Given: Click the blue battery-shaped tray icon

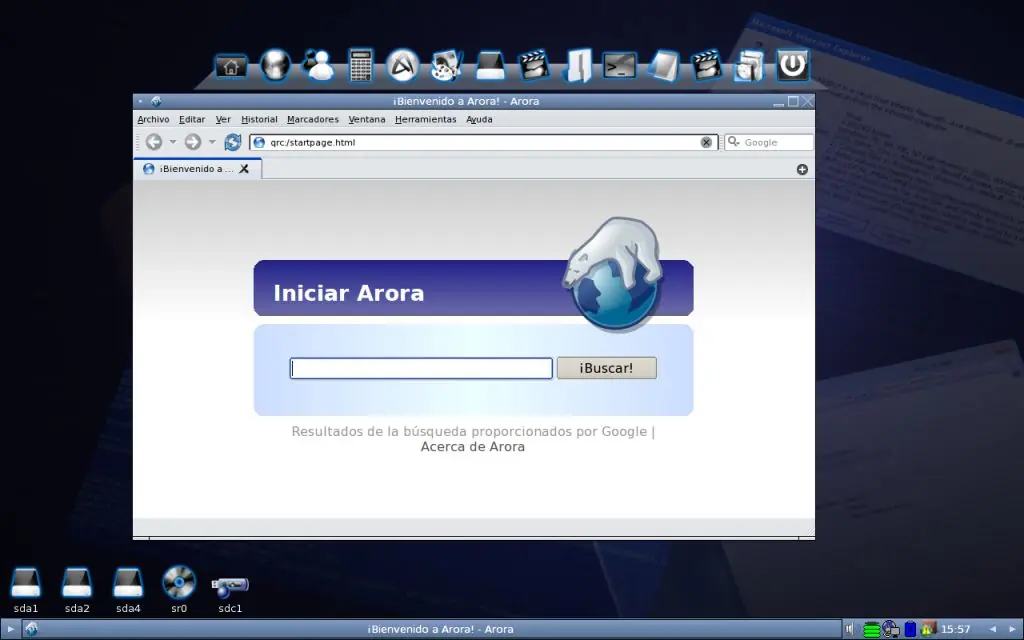Looking at the screenshot, I should point(910,629).
